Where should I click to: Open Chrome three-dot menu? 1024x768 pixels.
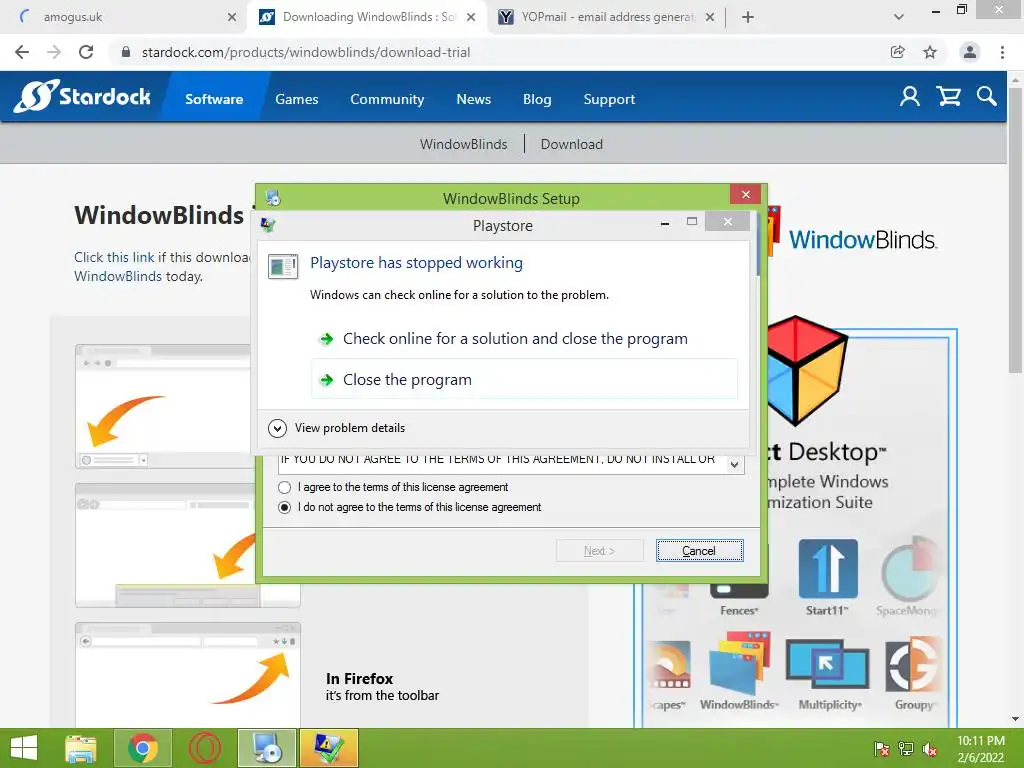[x=1002, y=52]
